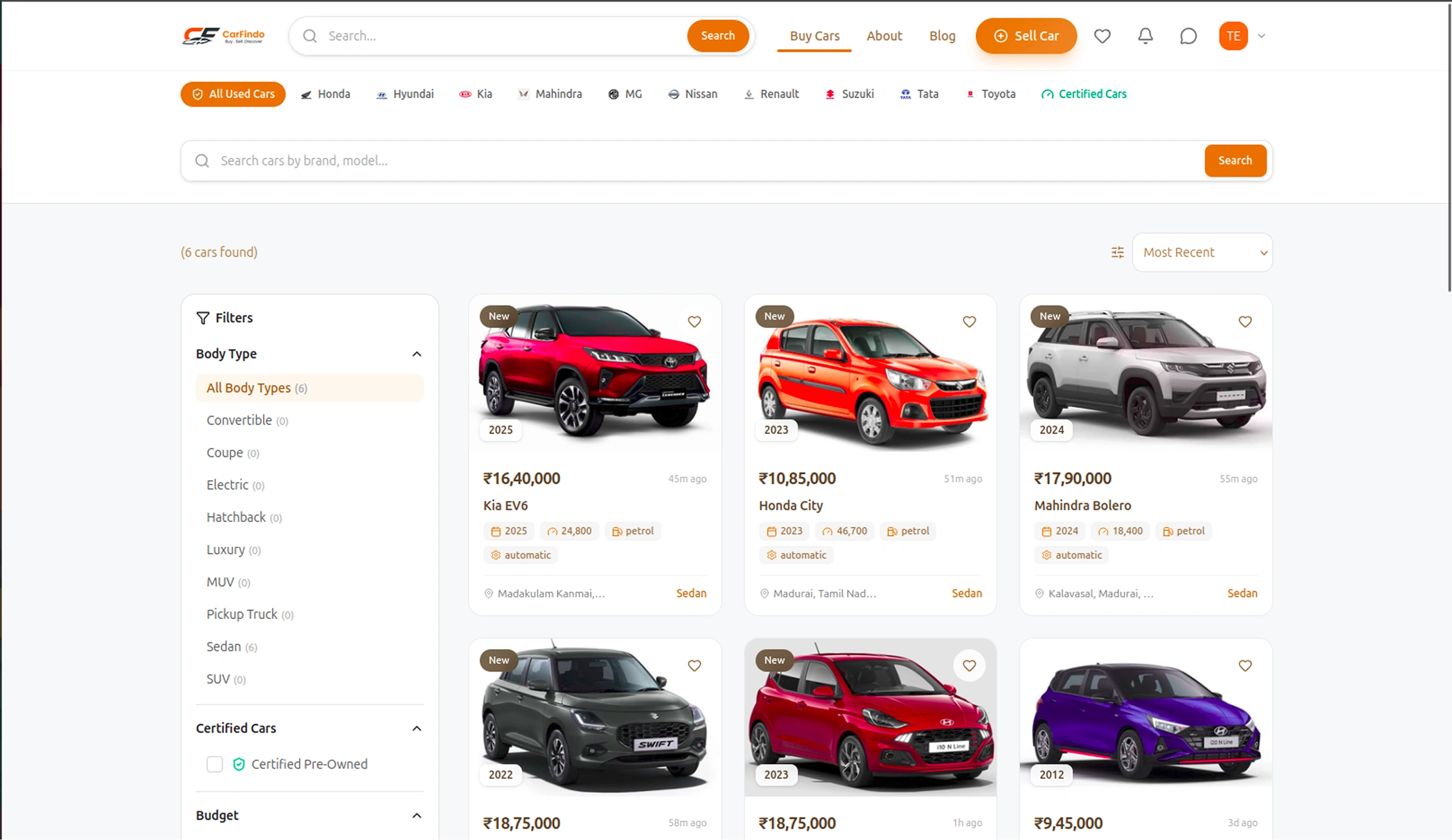Click the header Search button
Image resolution: width=1452 pixels, height=840 pixels.
pos(718,36)
